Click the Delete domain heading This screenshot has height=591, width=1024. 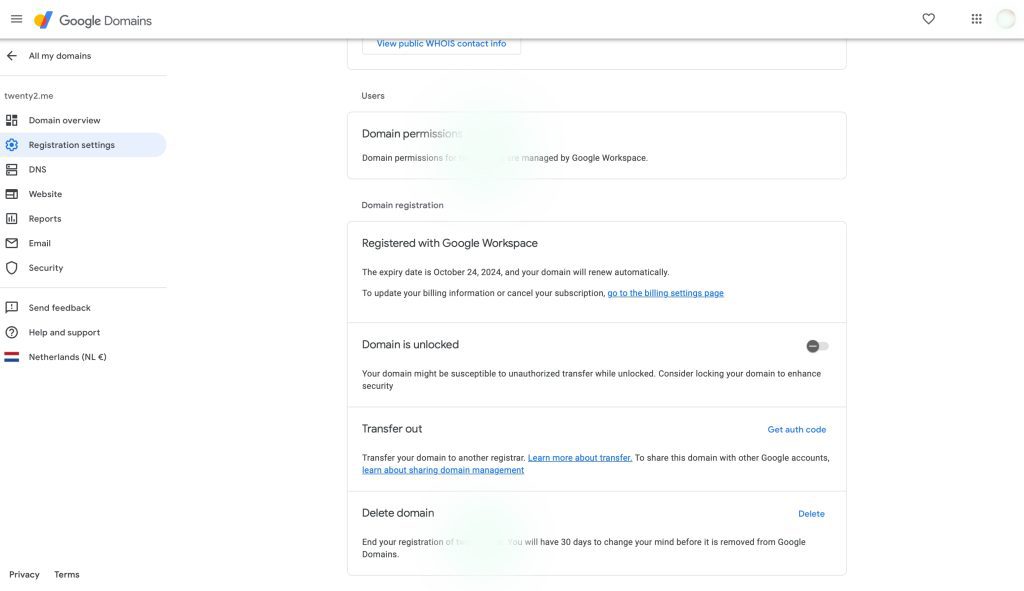[398, 513]
